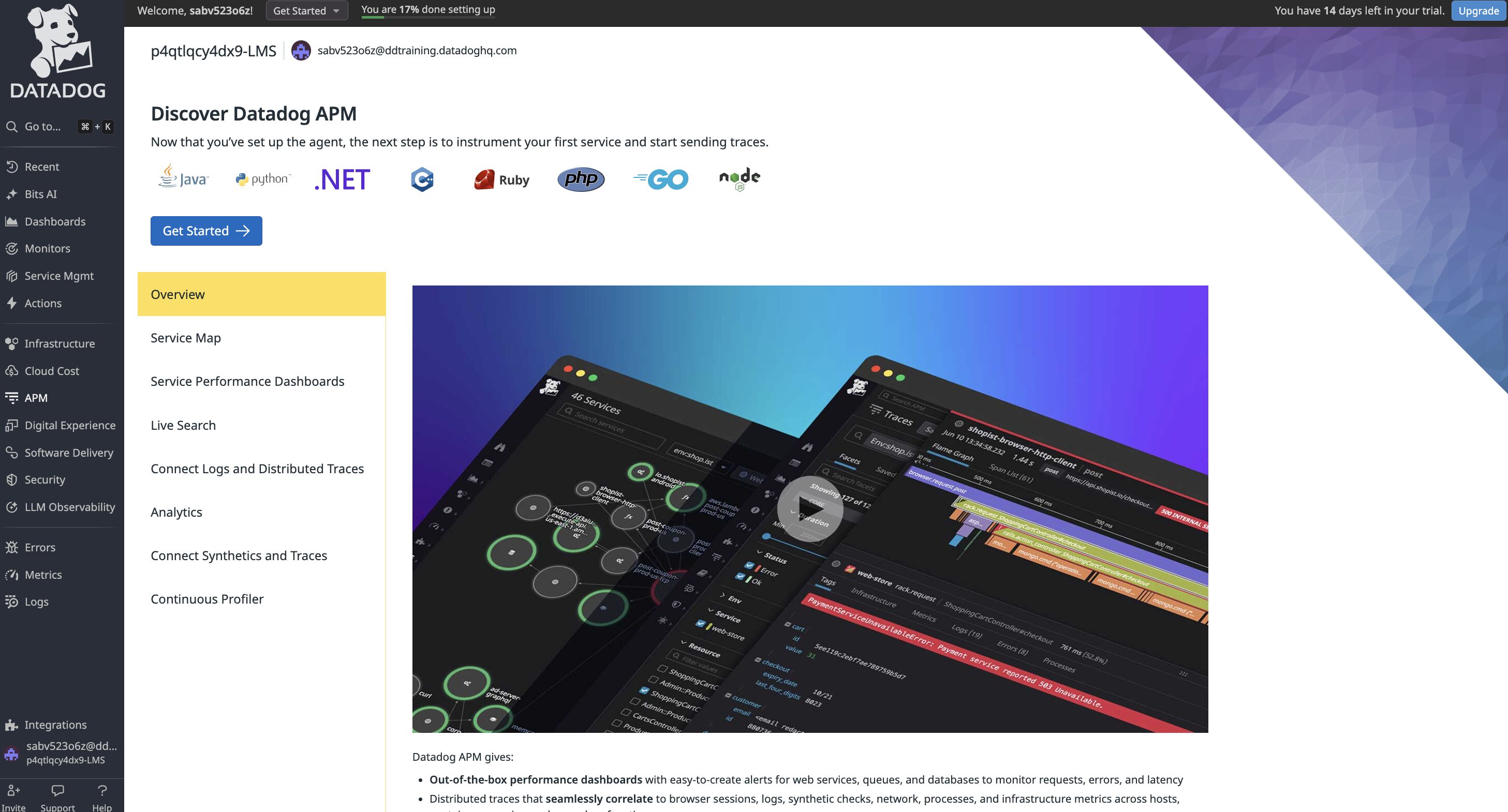This screenshot has width=1508, height=812.
Task: Click the org name p4qtlqcy4dx9-LMS heading
Action: click(213, 51)
